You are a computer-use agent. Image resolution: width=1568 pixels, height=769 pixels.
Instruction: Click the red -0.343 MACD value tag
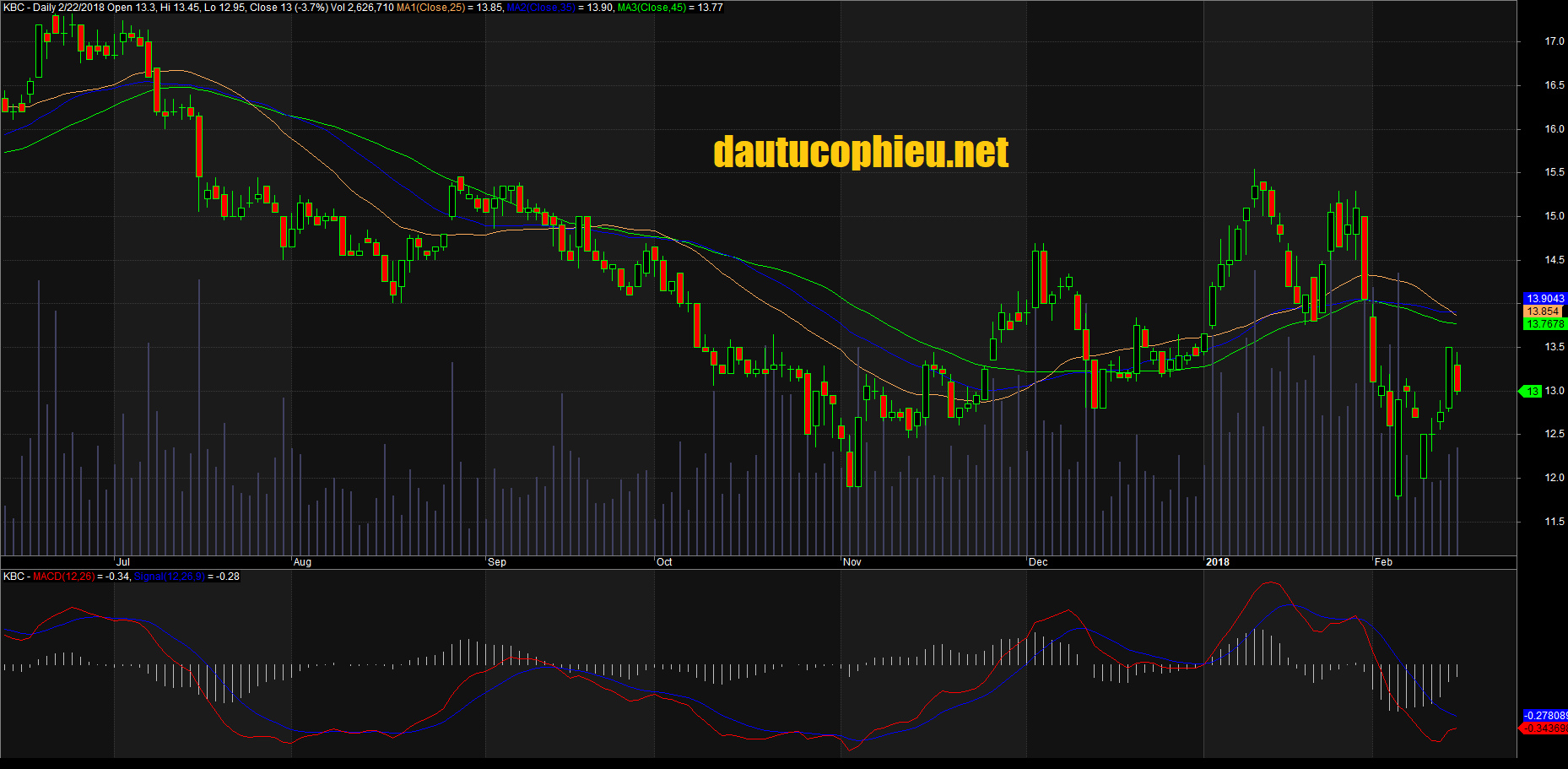[1544, 728]
